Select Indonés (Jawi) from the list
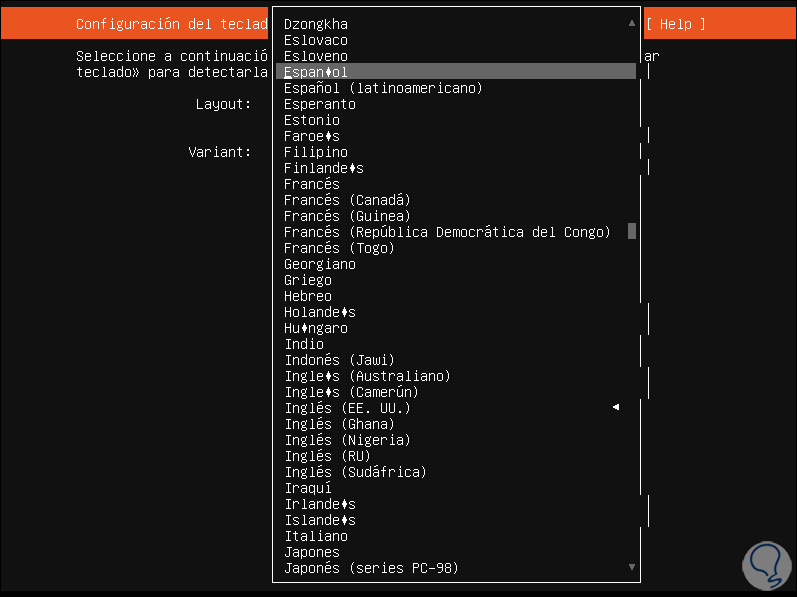Screen dimensions: 797x597 coord(339,360)
